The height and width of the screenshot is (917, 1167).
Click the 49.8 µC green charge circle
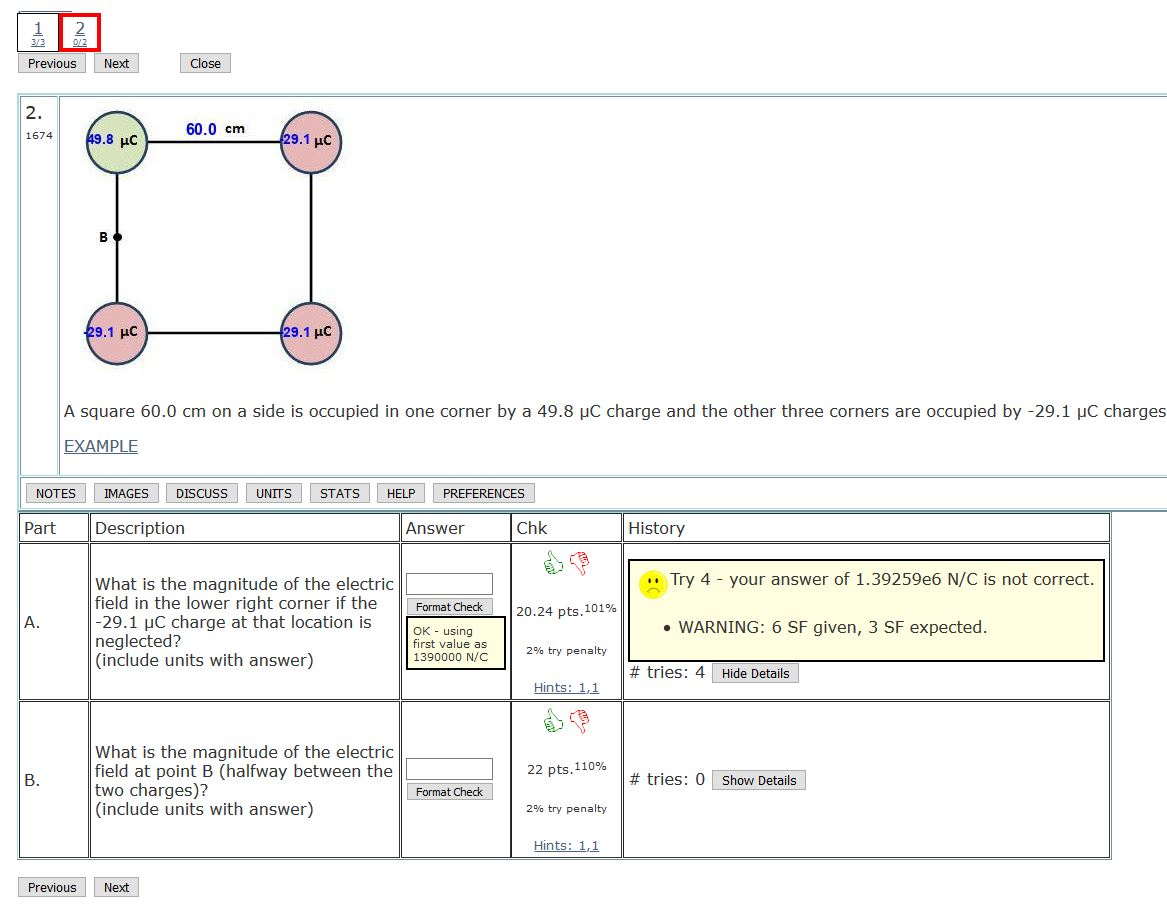click(x=117, y=142)
